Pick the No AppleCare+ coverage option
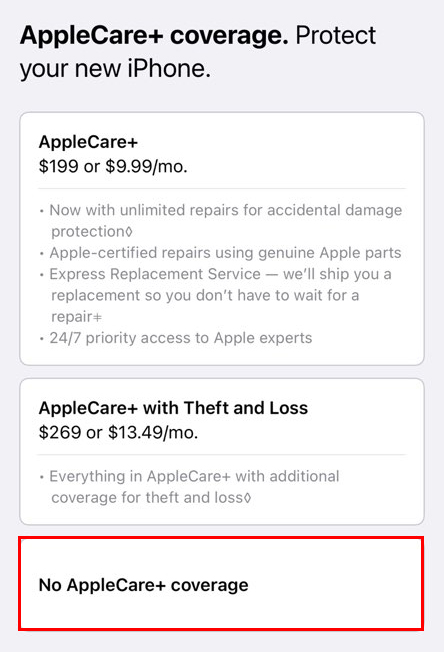The width and height of the screenshot is (444, 652). pos(221,583)
